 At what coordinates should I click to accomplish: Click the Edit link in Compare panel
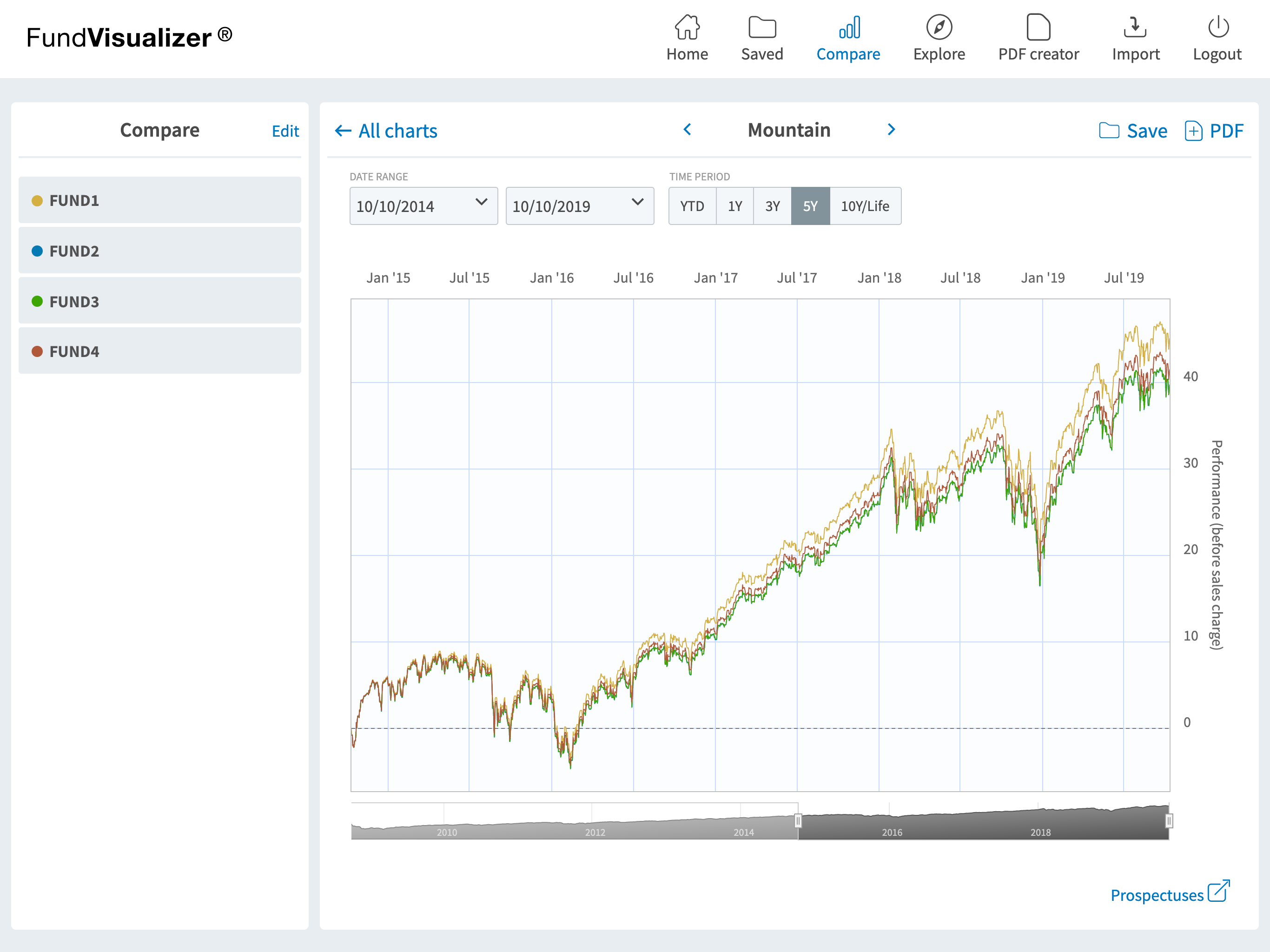(285, 132)
